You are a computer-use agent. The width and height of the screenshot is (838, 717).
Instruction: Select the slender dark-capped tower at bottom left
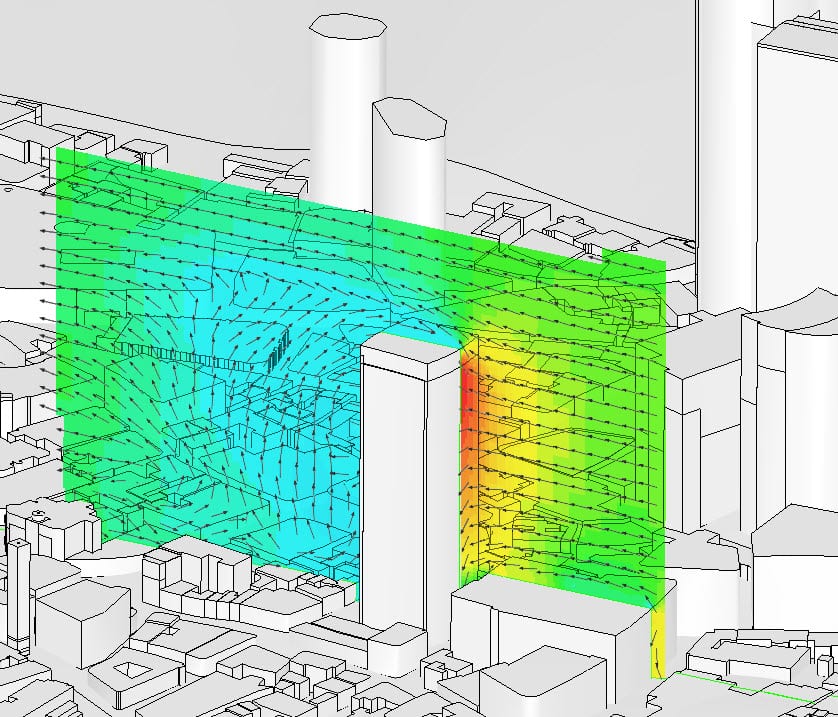pos(21,590)
